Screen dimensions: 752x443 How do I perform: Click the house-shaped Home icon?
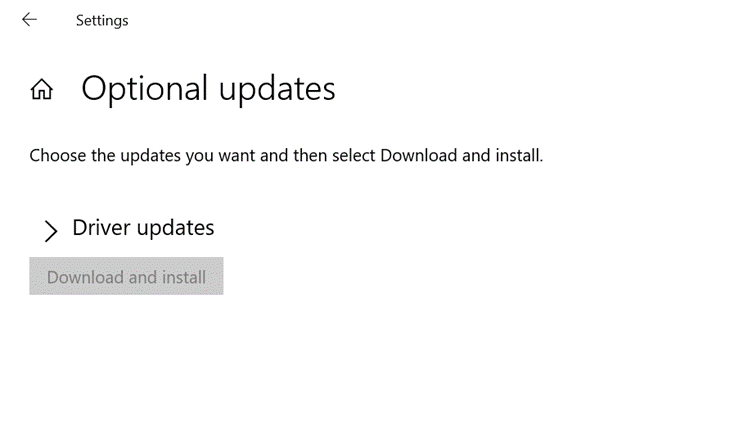pyautogui.click(x=42, y=90)
